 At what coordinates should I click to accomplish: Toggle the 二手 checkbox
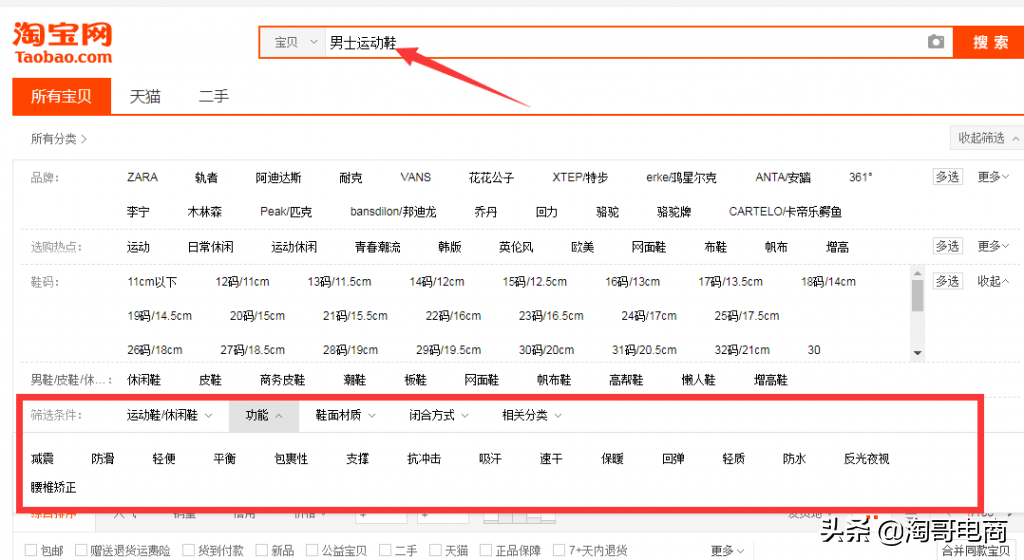pyautogui.click(x=385, y=550)
